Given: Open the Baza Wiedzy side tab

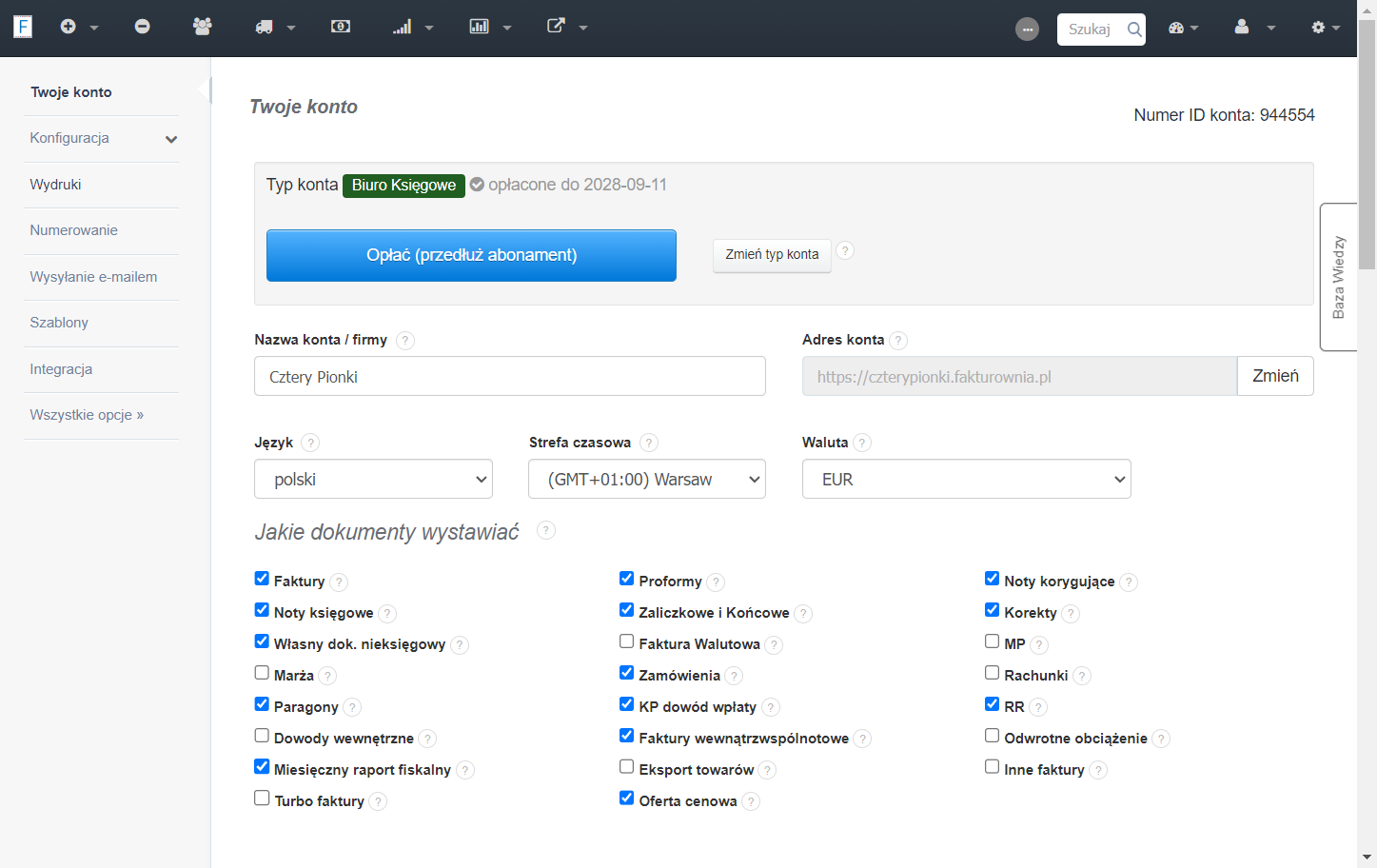Looking at the screenshot, I should click(1338, 277).
